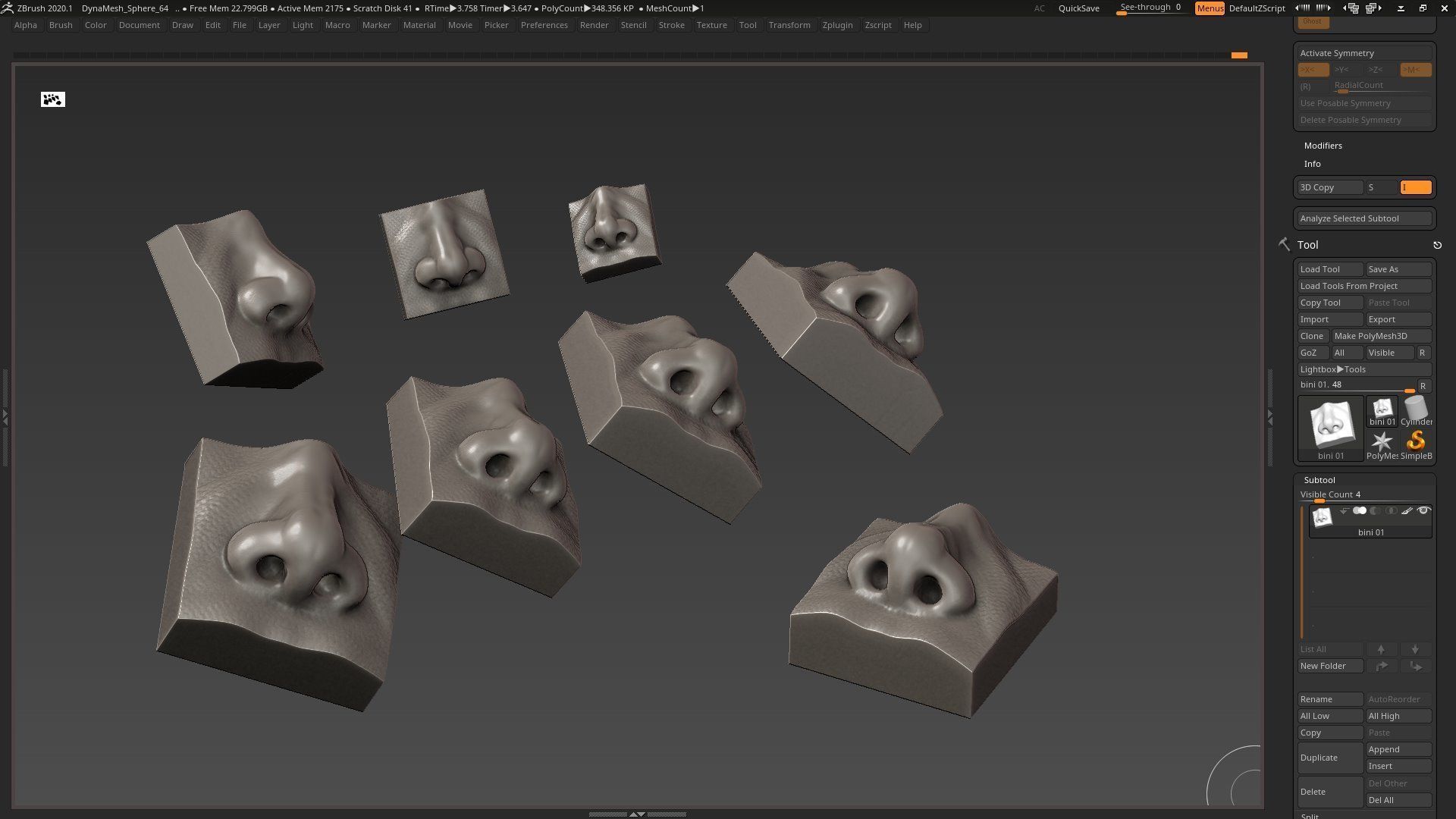Viewport: 1456px width, 819px height.
Task: Expand the Modifiers section
Action: click(x=1323, y=146)
